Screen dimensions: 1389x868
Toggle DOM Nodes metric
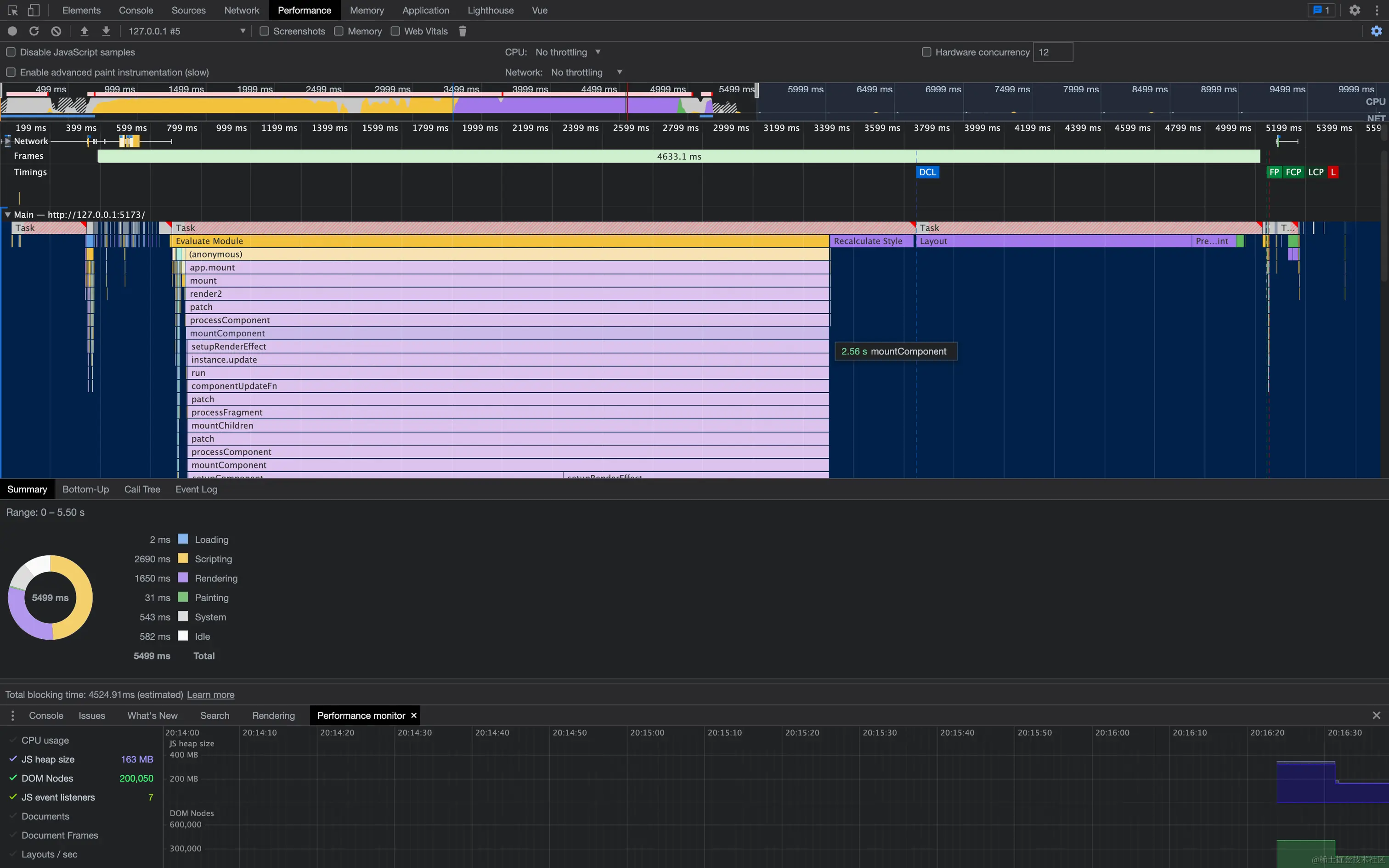[12, 778]
